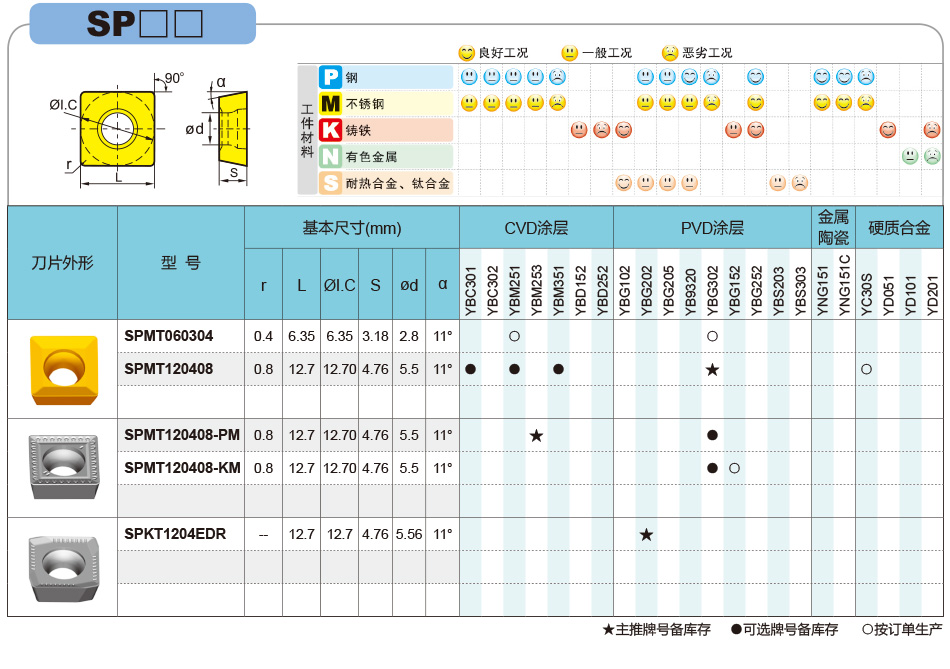Click the yellow square insert top-view diagram
The width and height of the screenshot is (950, 669).
point(118,128)
